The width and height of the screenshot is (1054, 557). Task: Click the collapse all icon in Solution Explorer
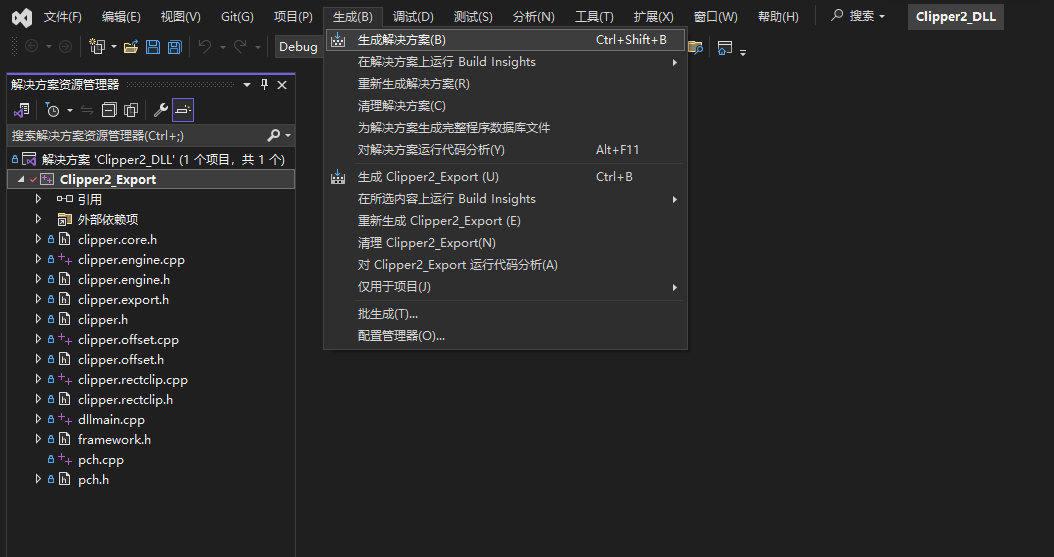[109, 110]
